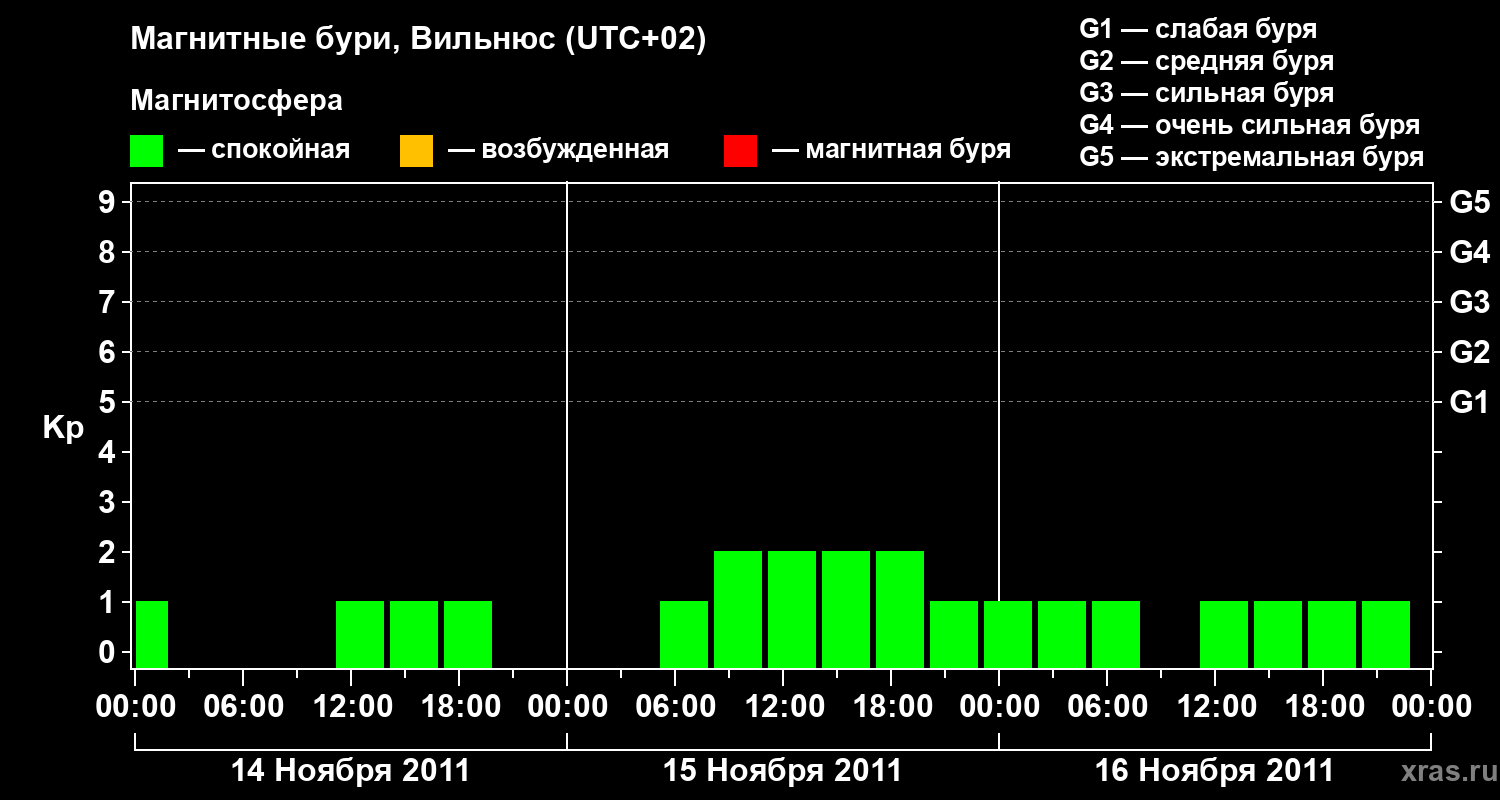Click the 'G5 — экстремальная буря' legend line
The height and width of the screenshot is (800, 1500).
click(1252, 157)
